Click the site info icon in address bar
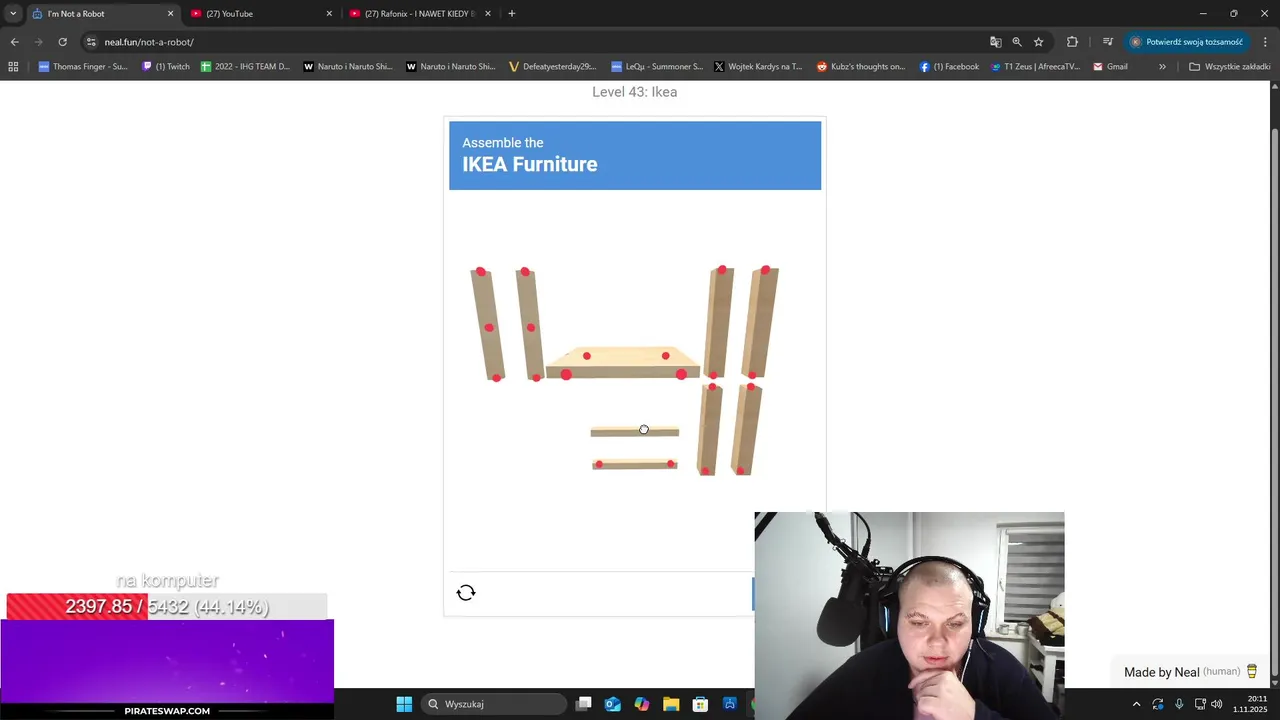Screen dimensions: 1280x720 [x=91, y=42]
